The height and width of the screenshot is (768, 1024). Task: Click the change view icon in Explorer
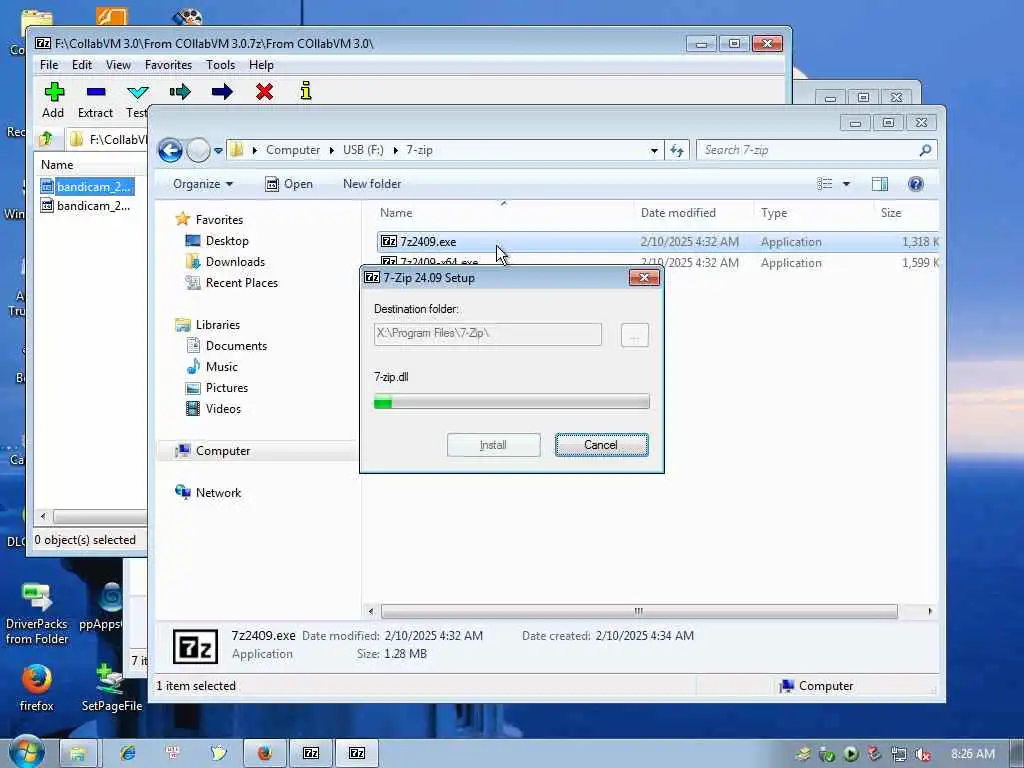(825, 184)
